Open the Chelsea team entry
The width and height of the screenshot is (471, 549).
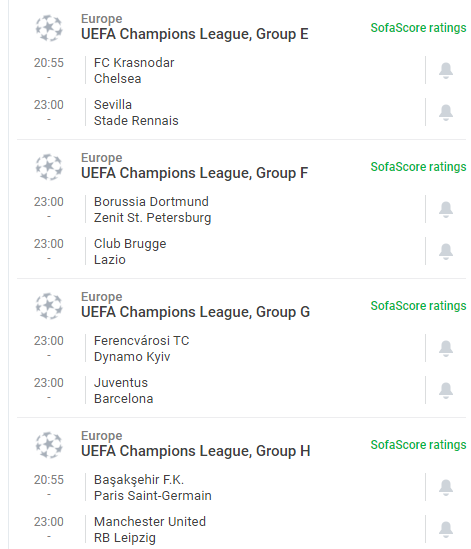(118, 79)
